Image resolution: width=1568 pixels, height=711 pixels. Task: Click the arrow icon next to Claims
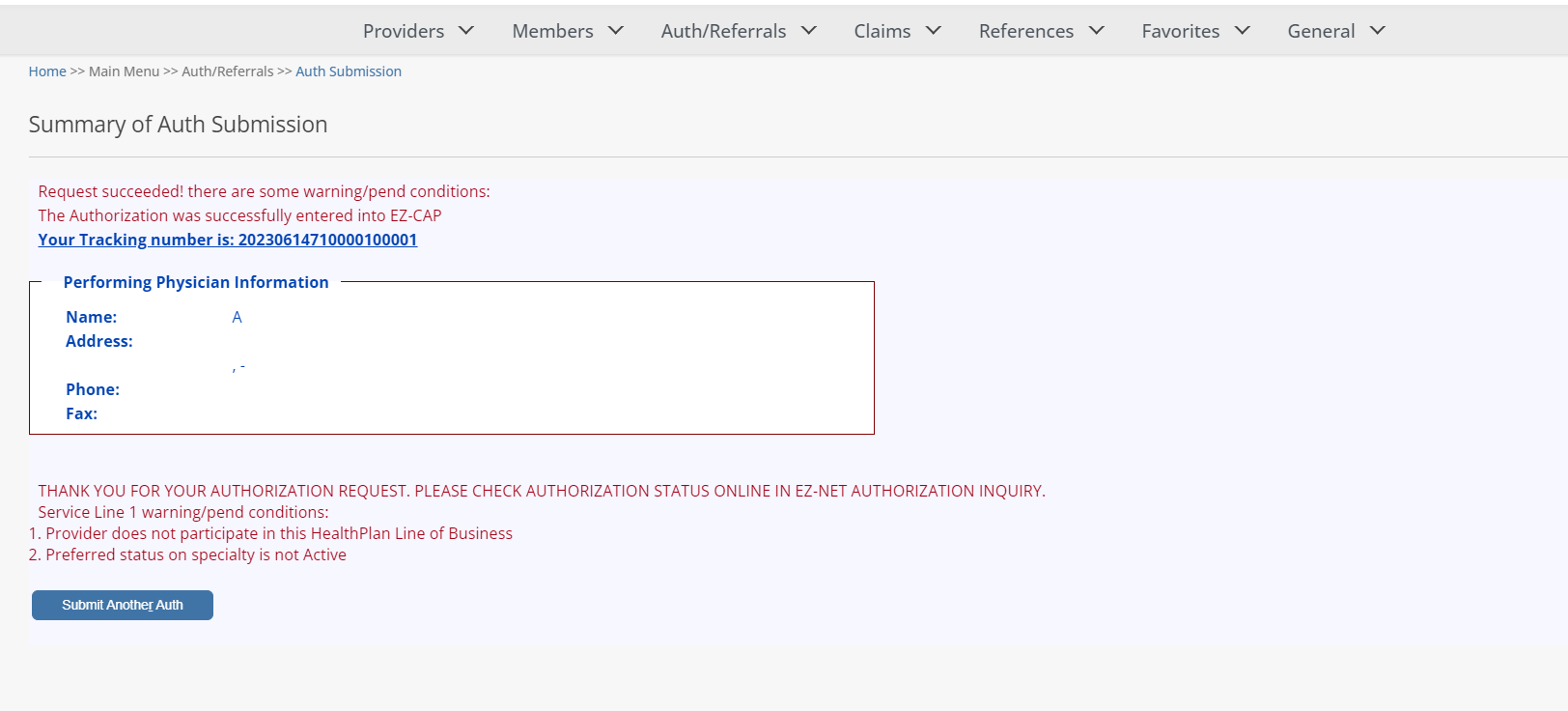(x=933, y=31)
